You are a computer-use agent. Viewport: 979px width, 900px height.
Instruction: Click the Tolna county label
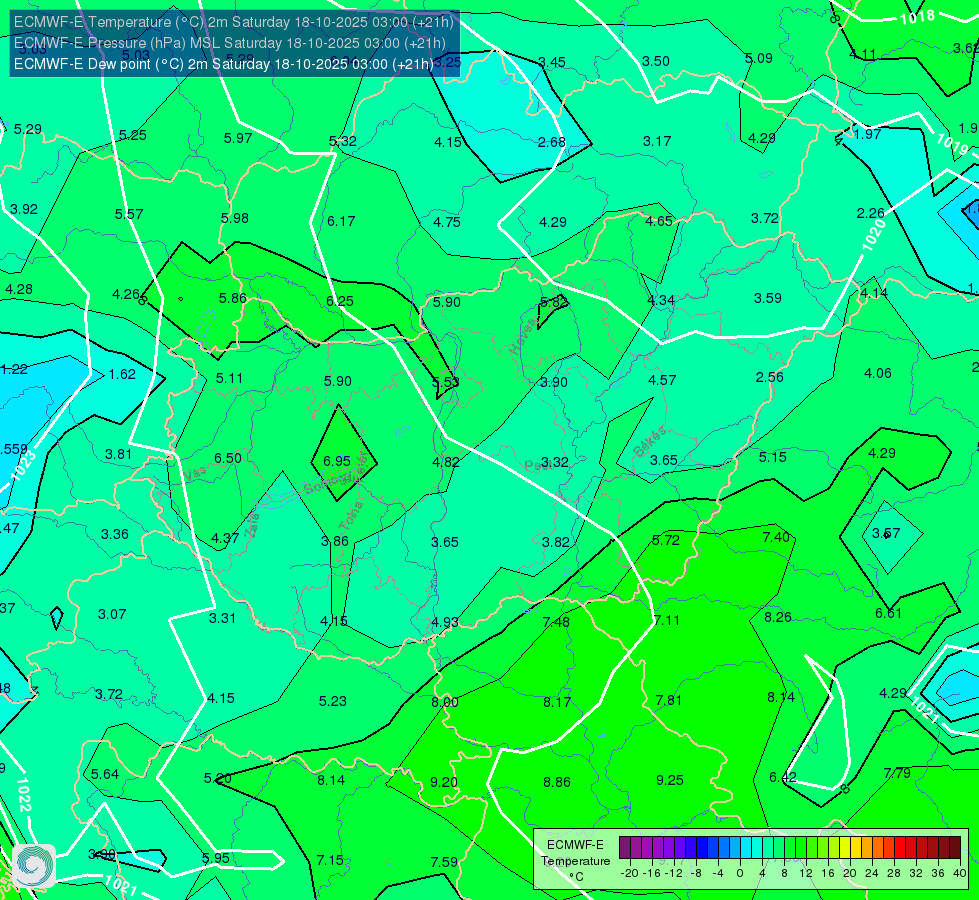click(x=350, y=515)
